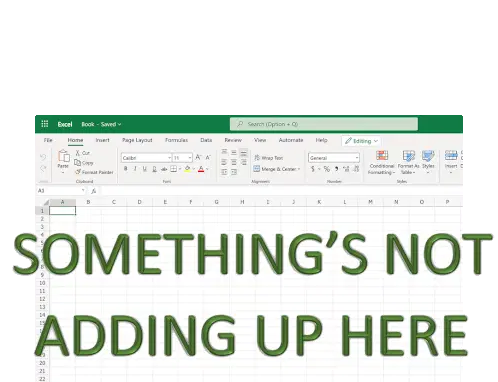This screenshot has height=382, width=498.
Task: Switch to the Automate tab
Action: (x=291, y=140)
